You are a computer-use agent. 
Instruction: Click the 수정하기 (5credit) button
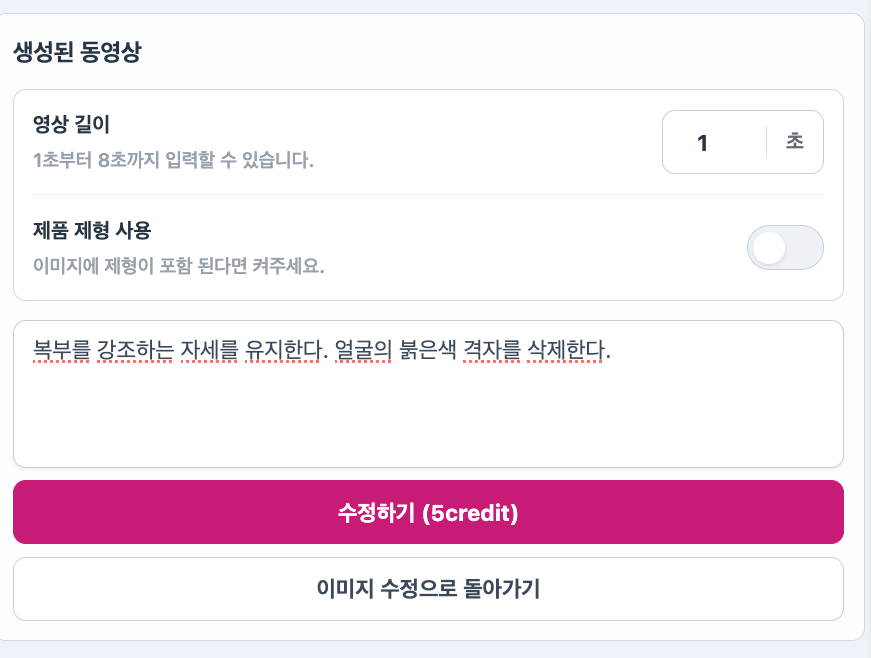coord(428,512)
